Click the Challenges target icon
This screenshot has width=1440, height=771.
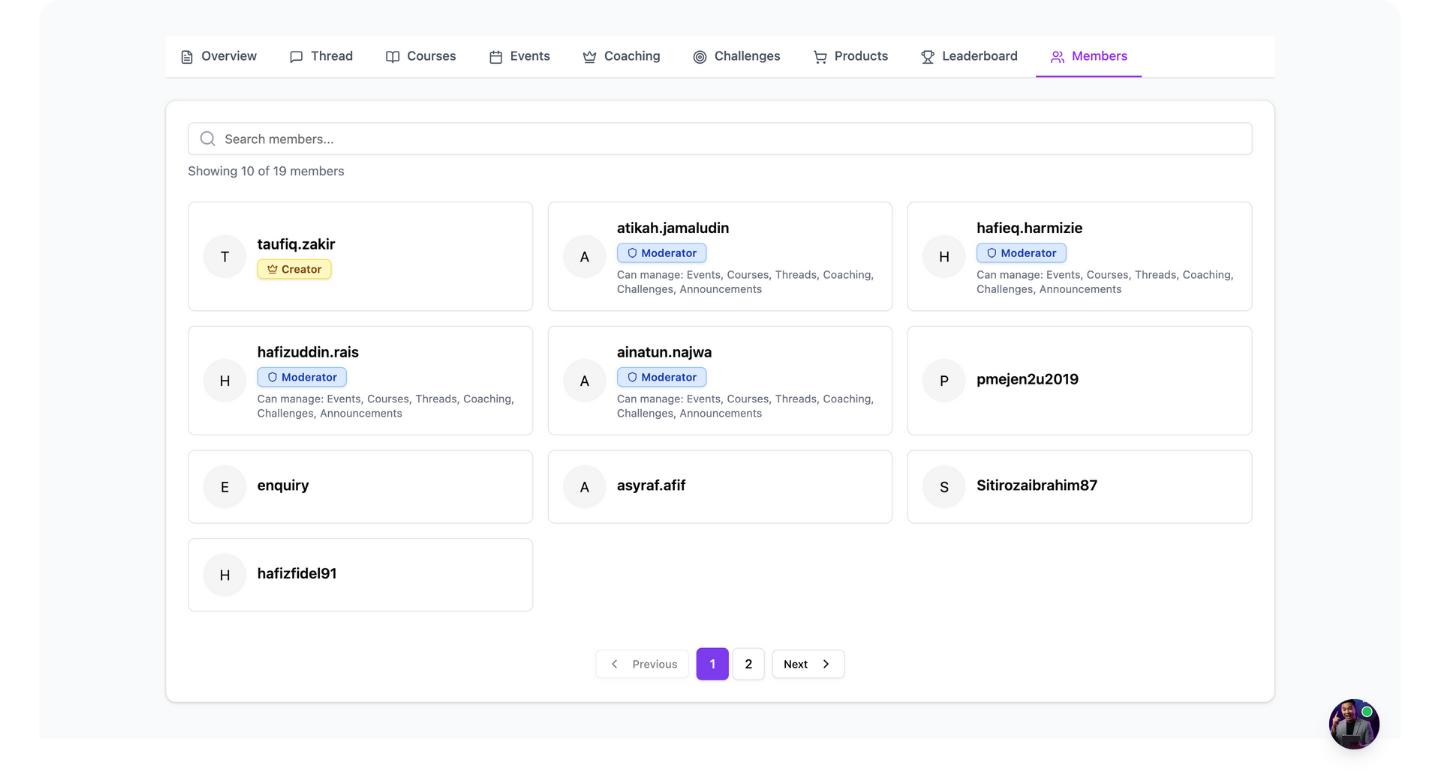[700, 57]
